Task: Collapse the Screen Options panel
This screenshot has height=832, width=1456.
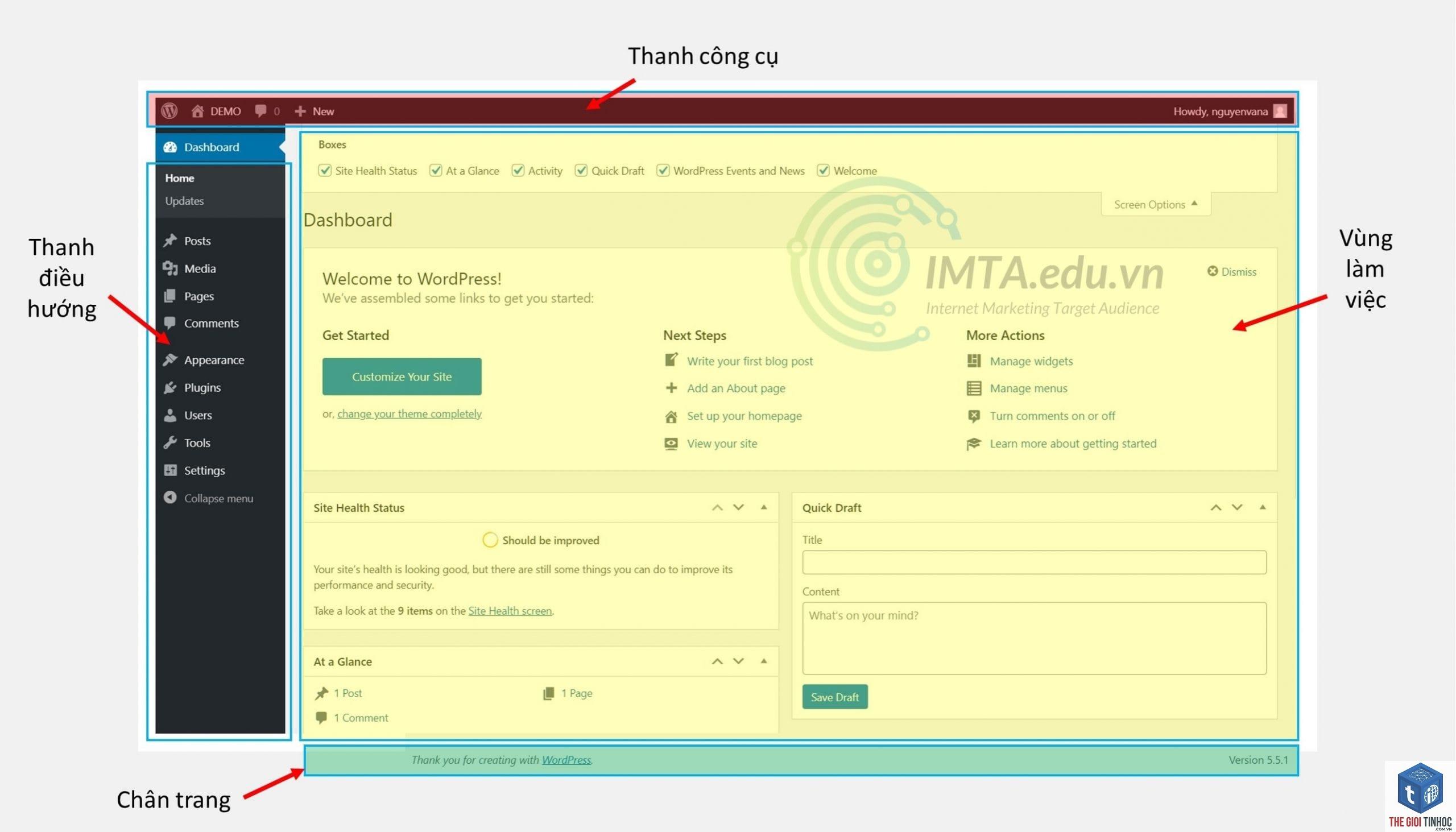Action: [1156, 204]
